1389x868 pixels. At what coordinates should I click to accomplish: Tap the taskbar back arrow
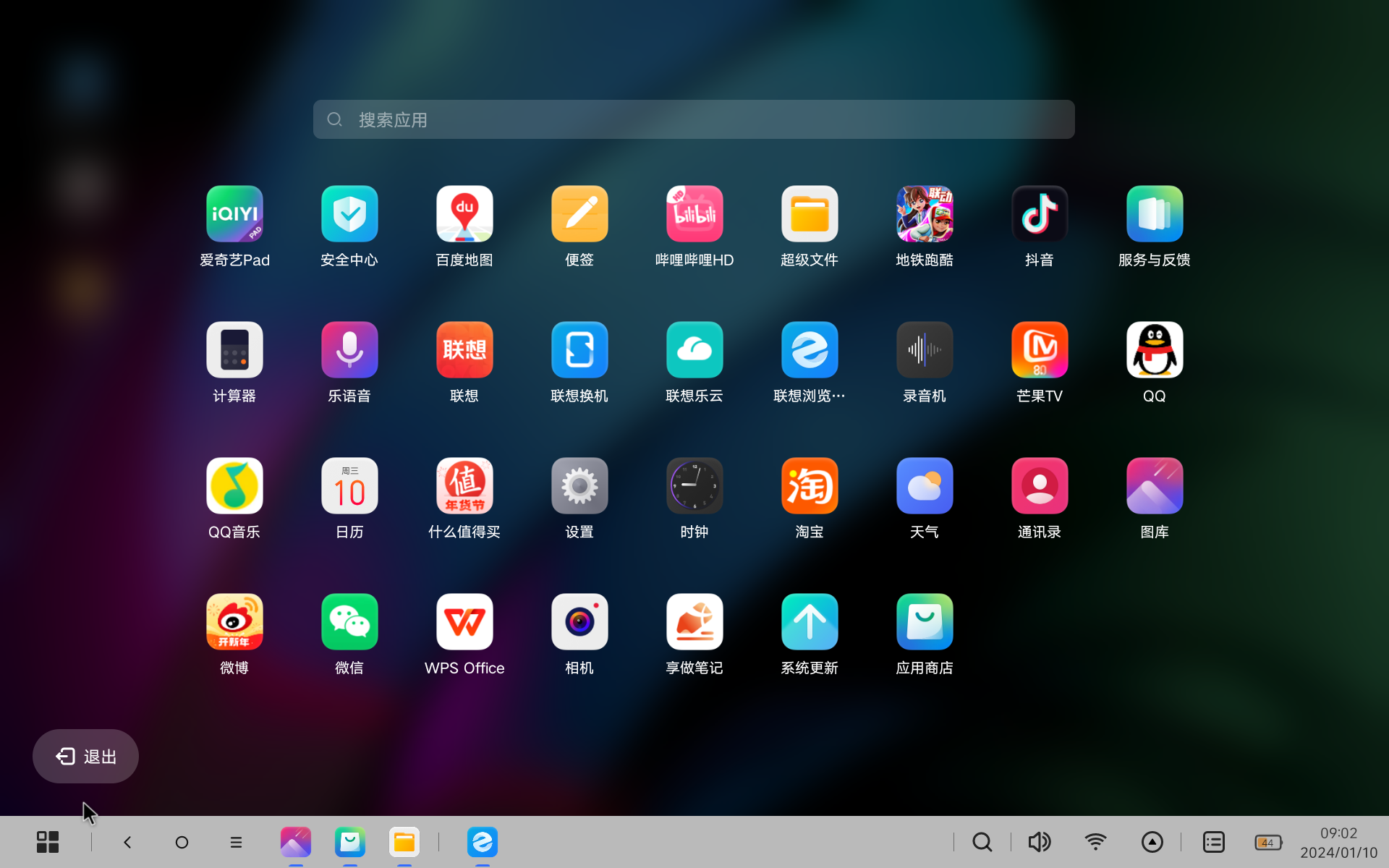127,842
